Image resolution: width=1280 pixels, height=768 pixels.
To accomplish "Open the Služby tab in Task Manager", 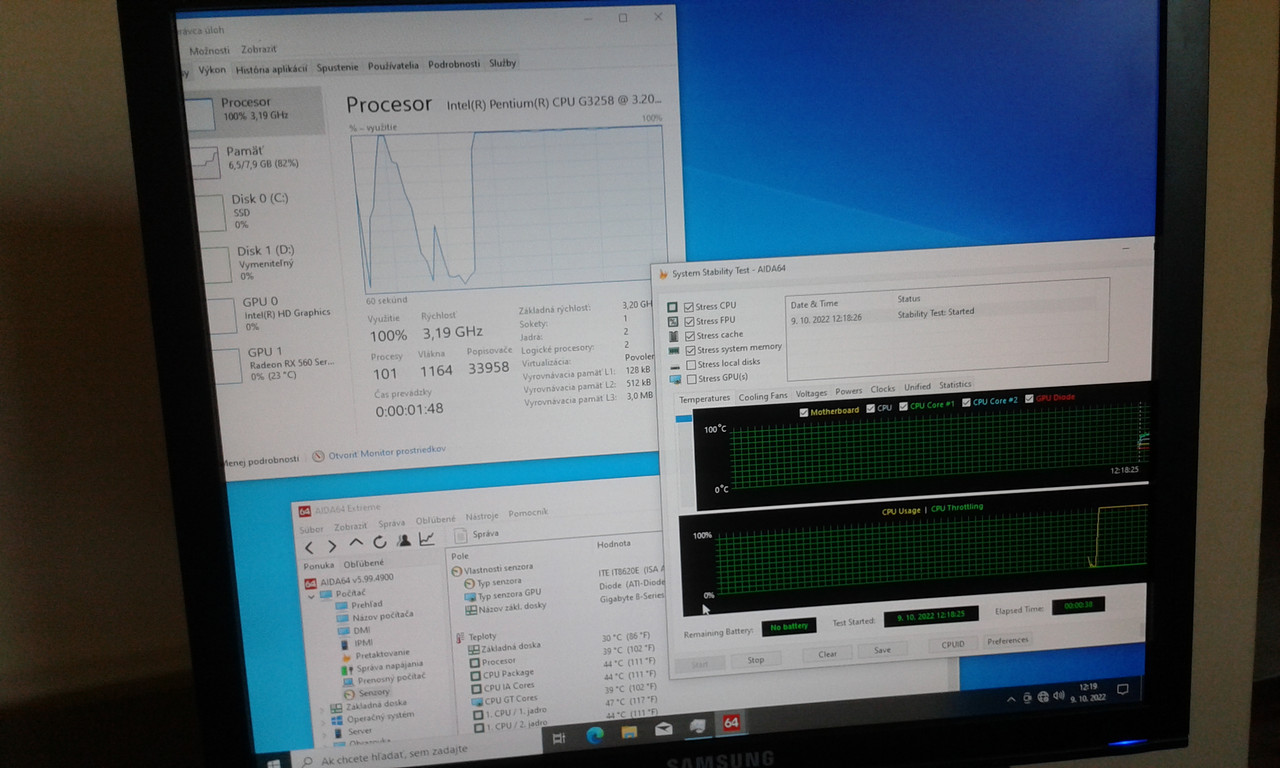I will (503, 63).
